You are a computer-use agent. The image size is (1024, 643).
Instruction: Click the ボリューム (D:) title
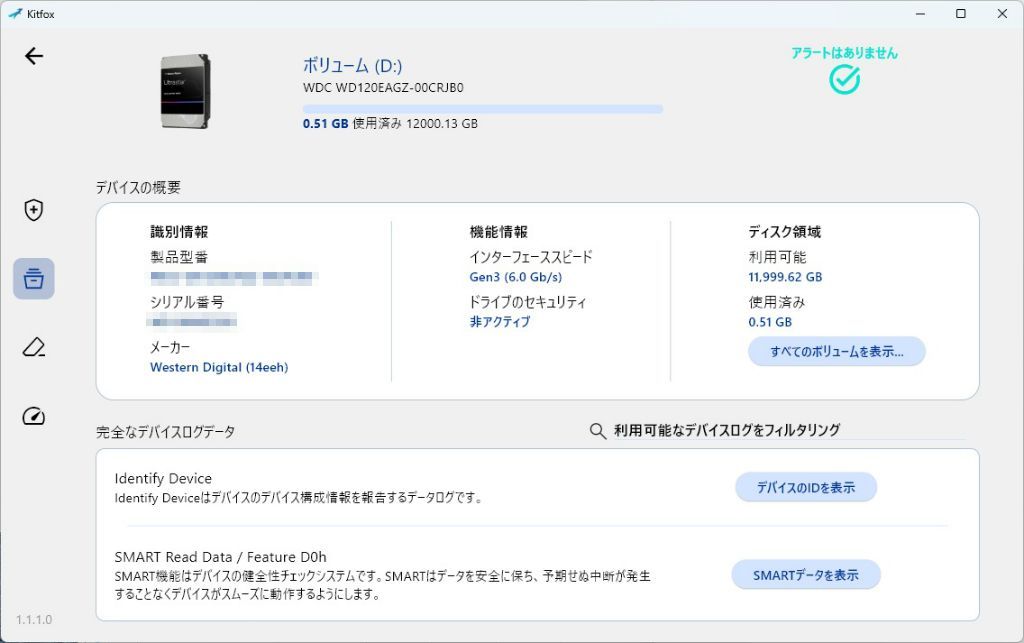[x=353, y=65]
